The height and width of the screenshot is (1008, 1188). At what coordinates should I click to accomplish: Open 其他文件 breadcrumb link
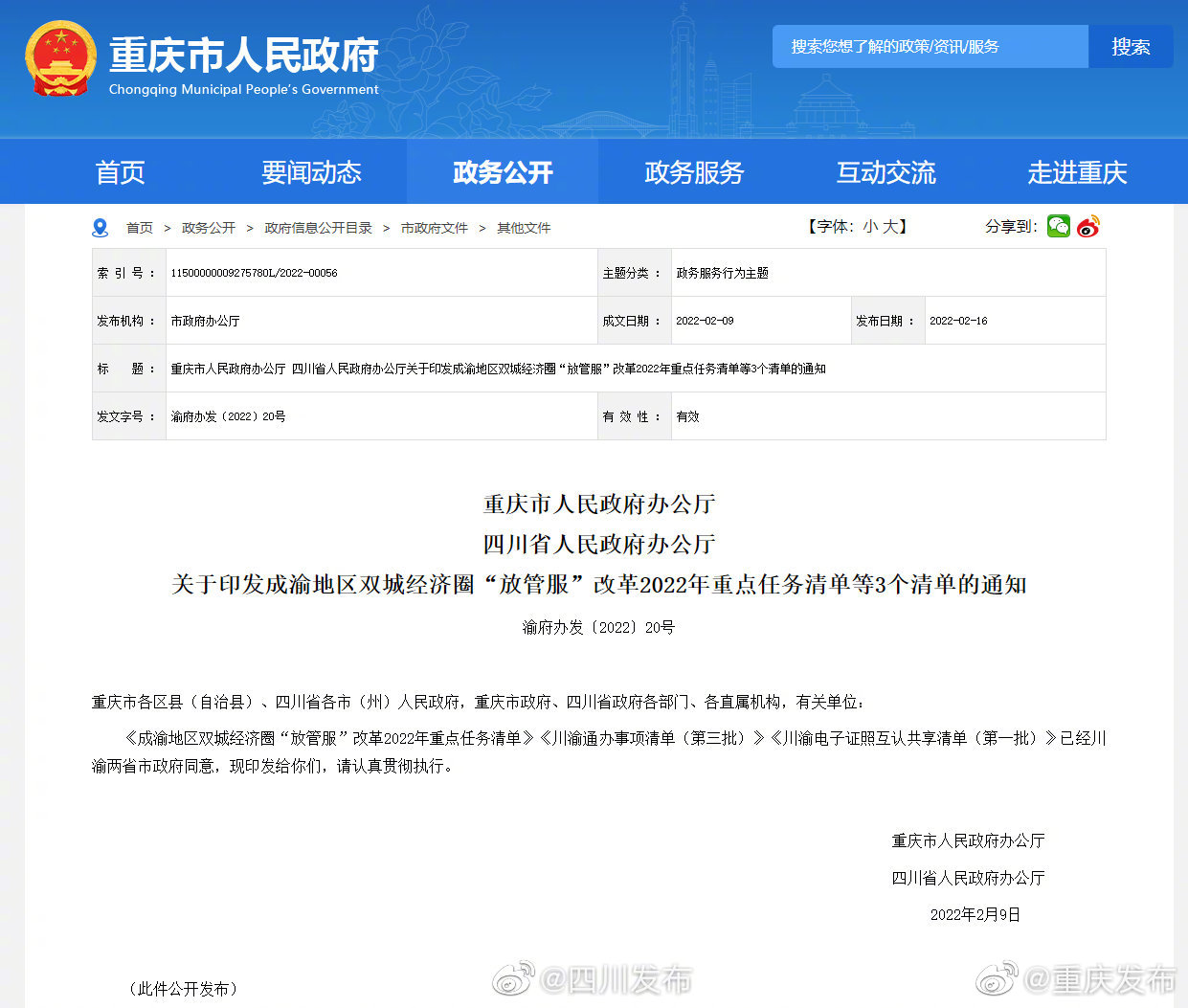(524, 228)
